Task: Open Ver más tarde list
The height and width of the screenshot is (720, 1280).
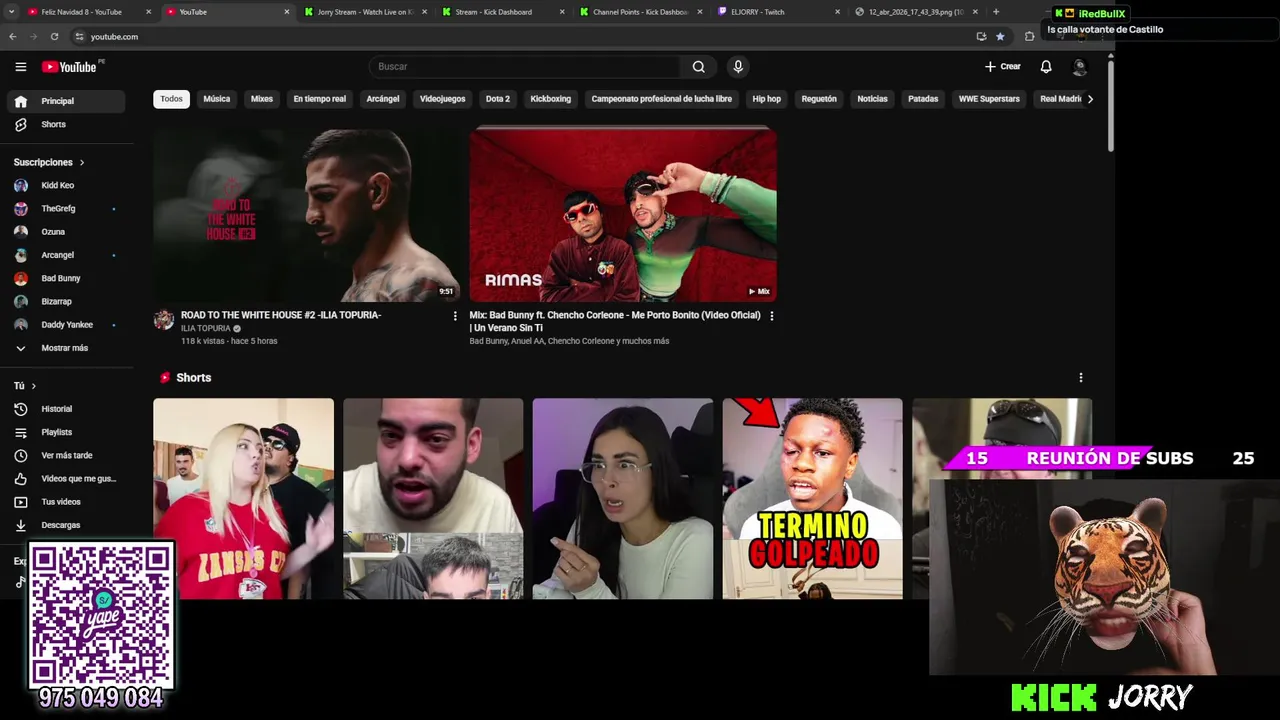Action: pos(67,455)
